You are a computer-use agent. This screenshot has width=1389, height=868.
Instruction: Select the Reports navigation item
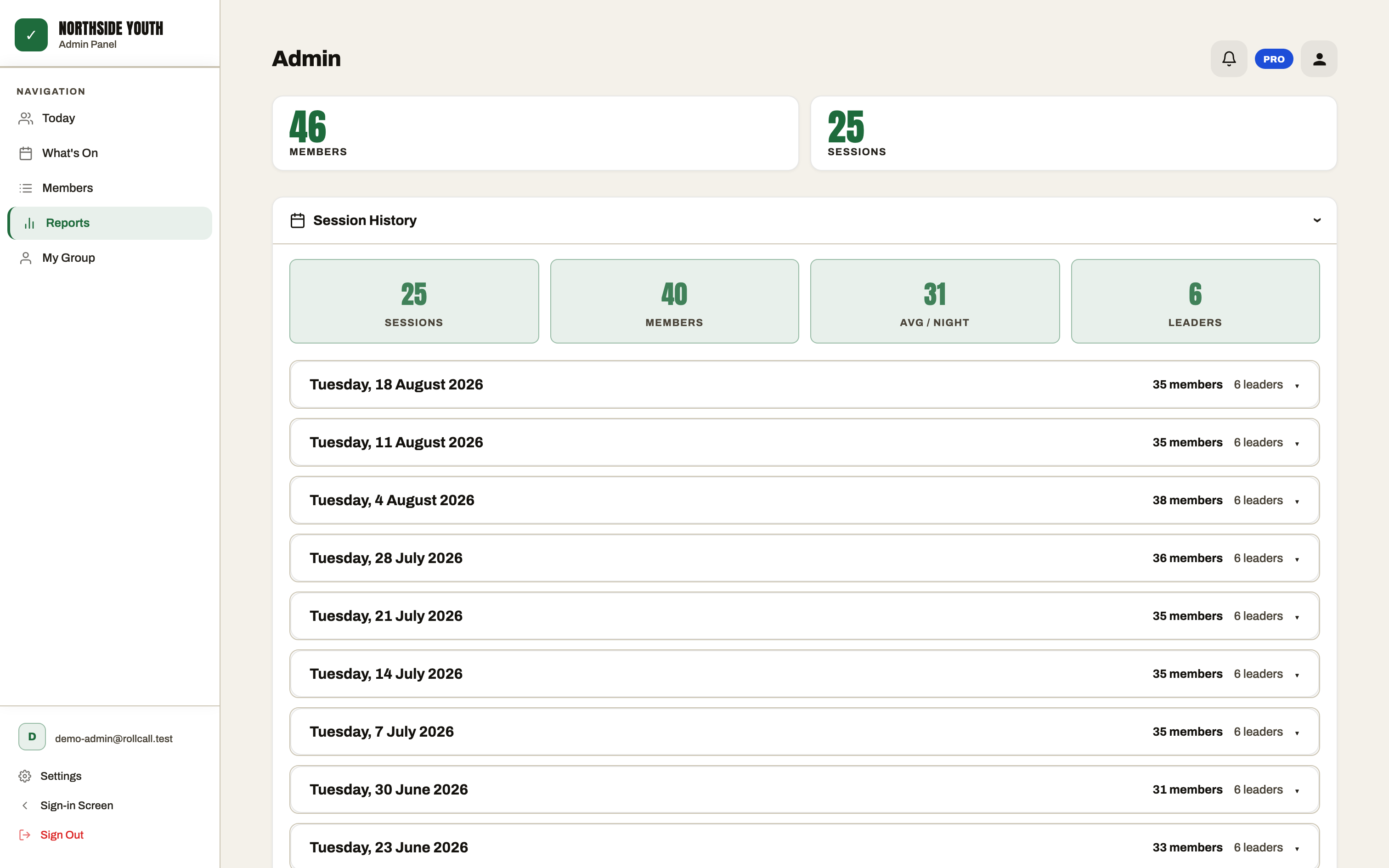click(x=110, y=223)
